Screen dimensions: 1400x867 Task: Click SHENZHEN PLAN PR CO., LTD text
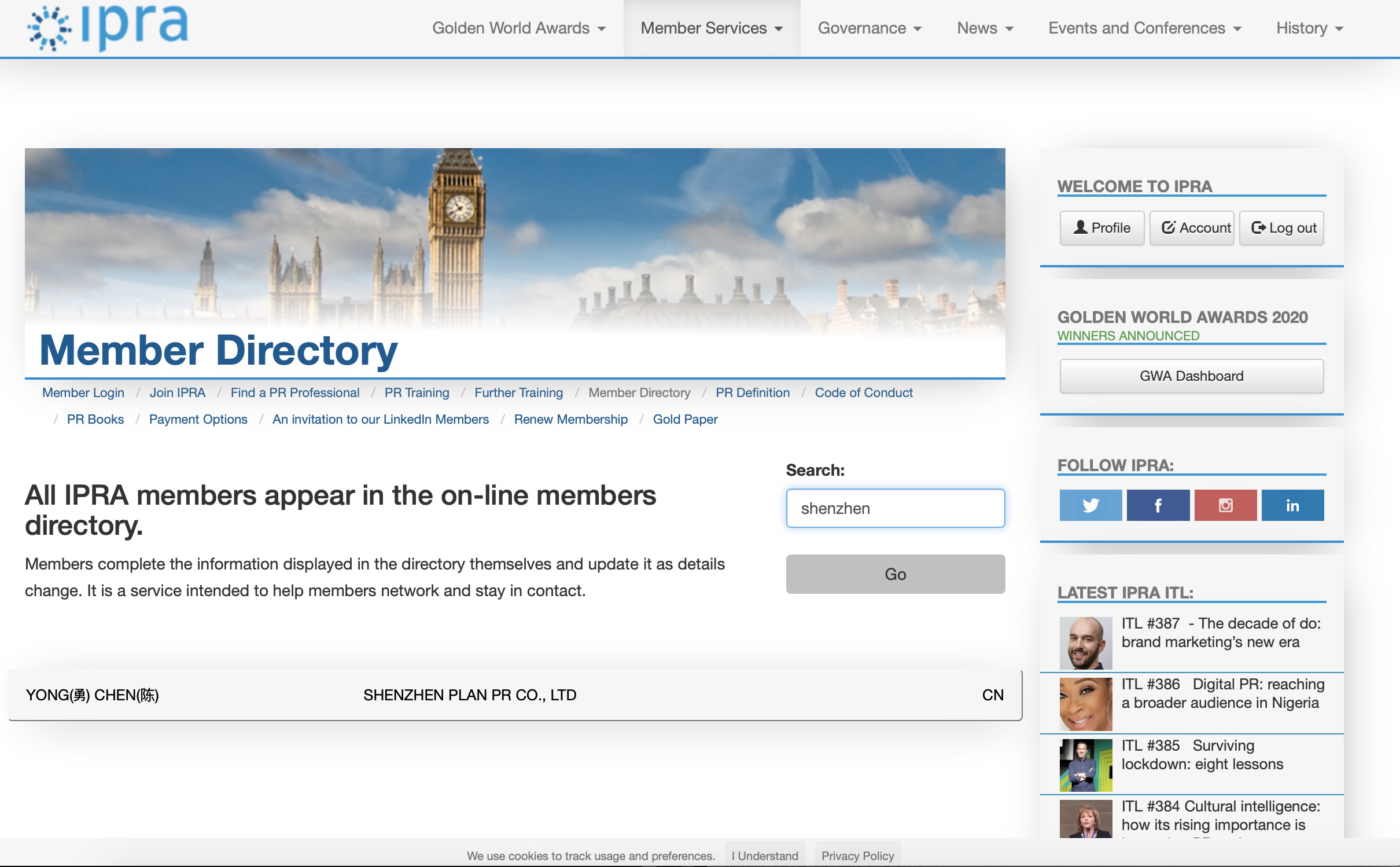(470, 695)
